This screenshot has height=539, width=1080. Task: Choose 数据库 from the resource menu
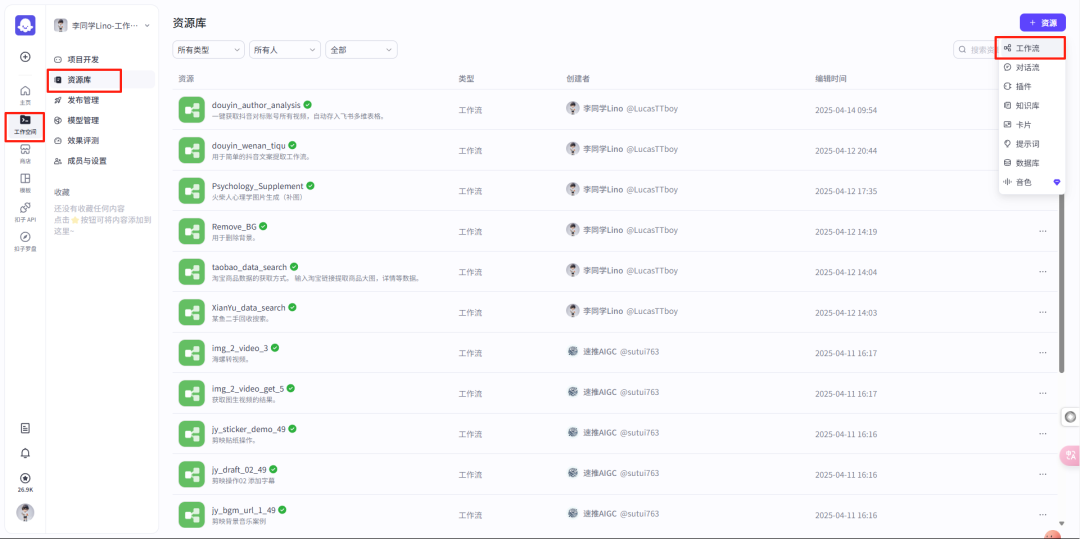pos(1032,163)
